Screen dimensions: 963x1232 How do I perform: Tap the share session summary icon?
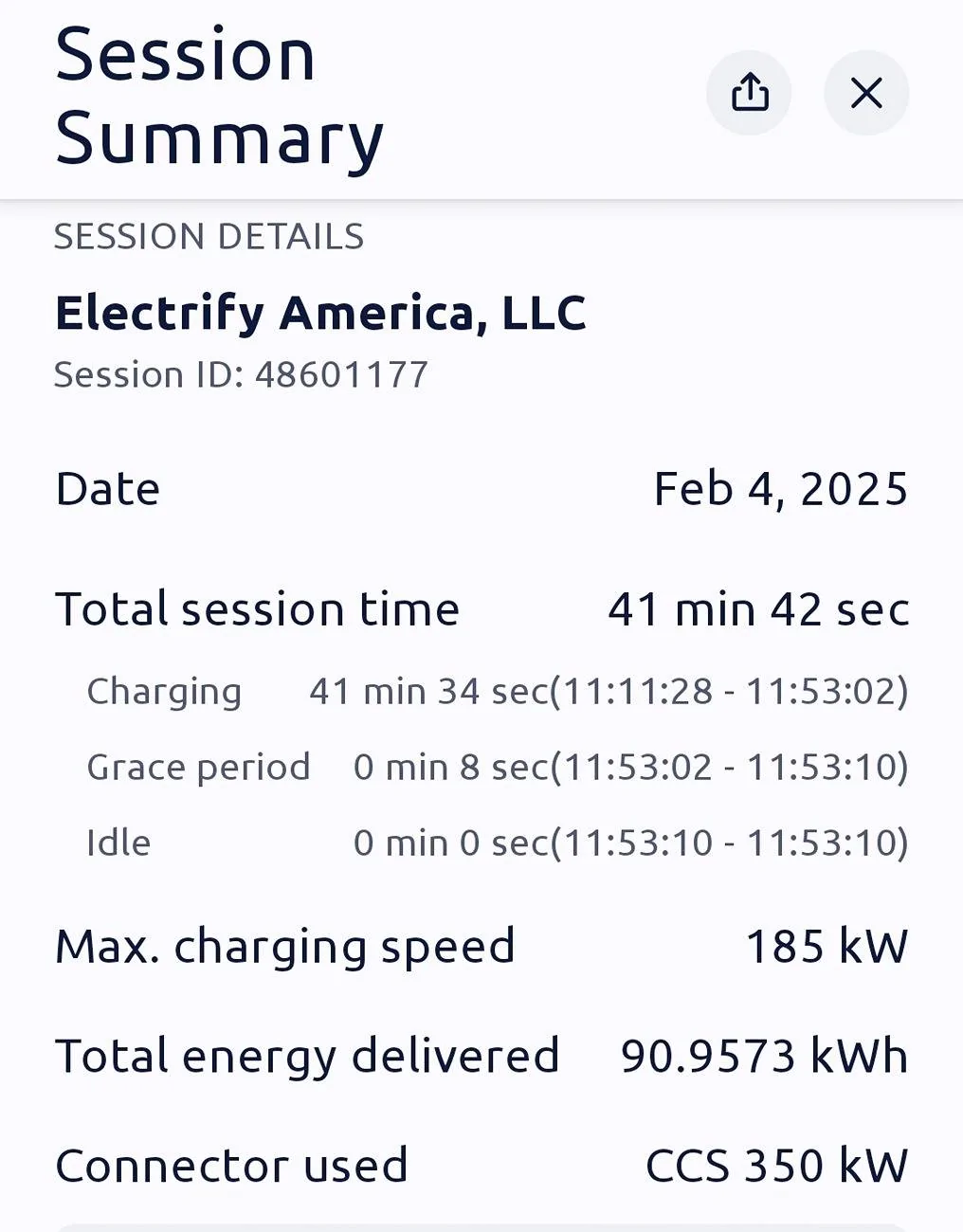point(749,93)
